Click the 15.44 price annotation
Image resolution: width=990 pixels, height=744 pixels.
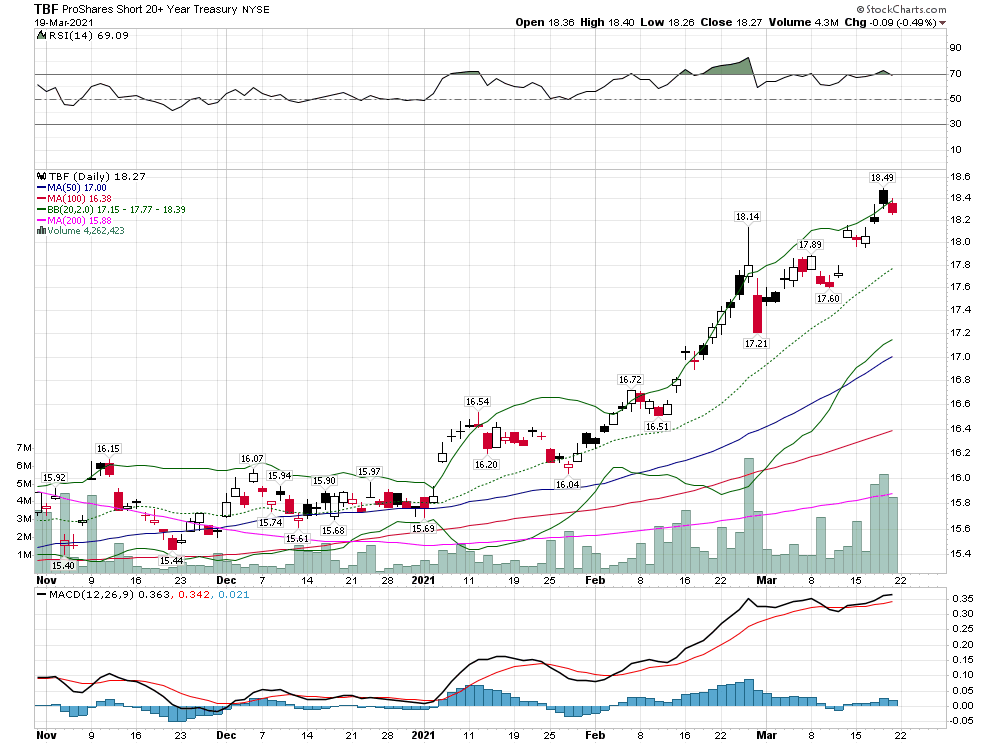171,560
